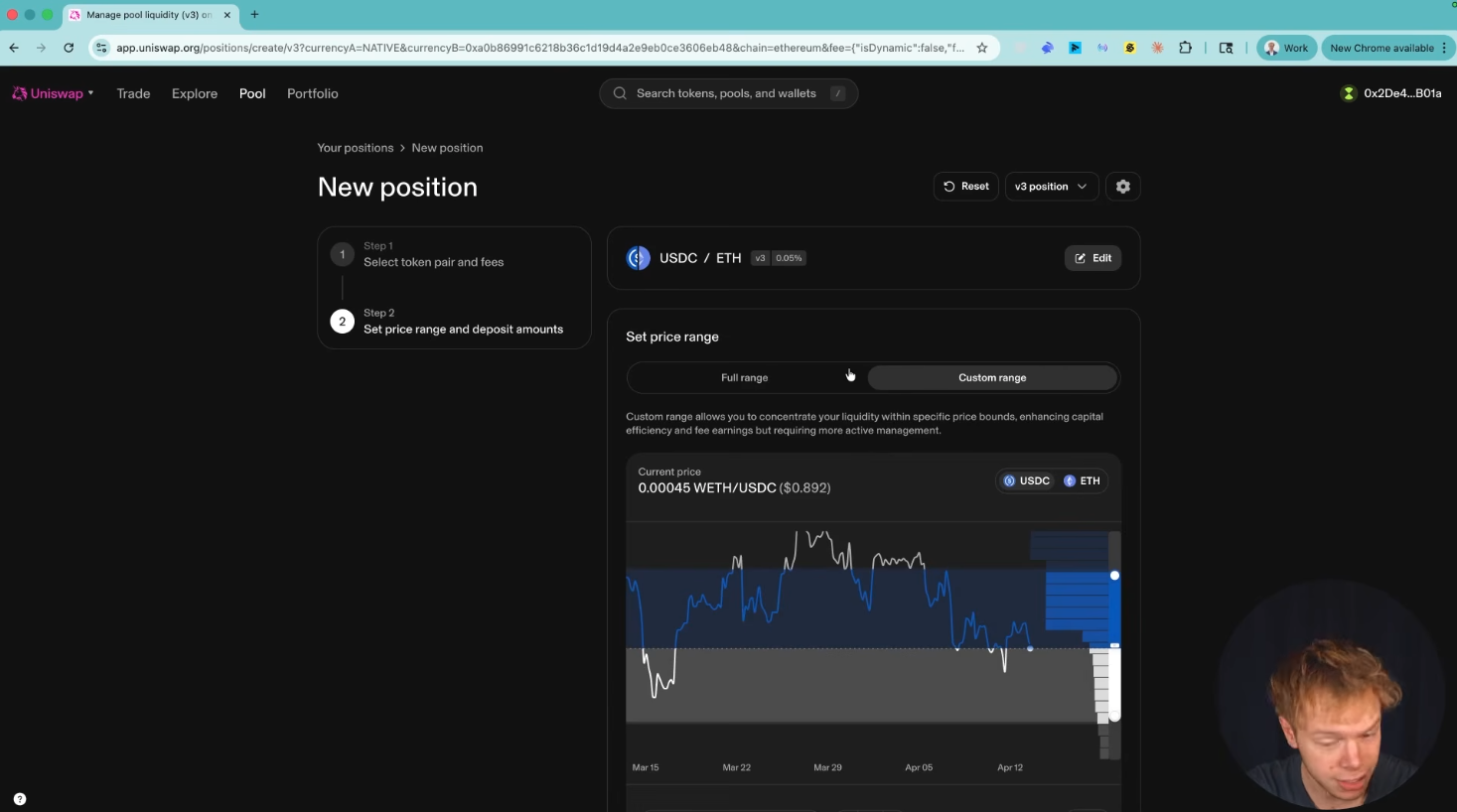Open a new browser tab

point(254,15)
